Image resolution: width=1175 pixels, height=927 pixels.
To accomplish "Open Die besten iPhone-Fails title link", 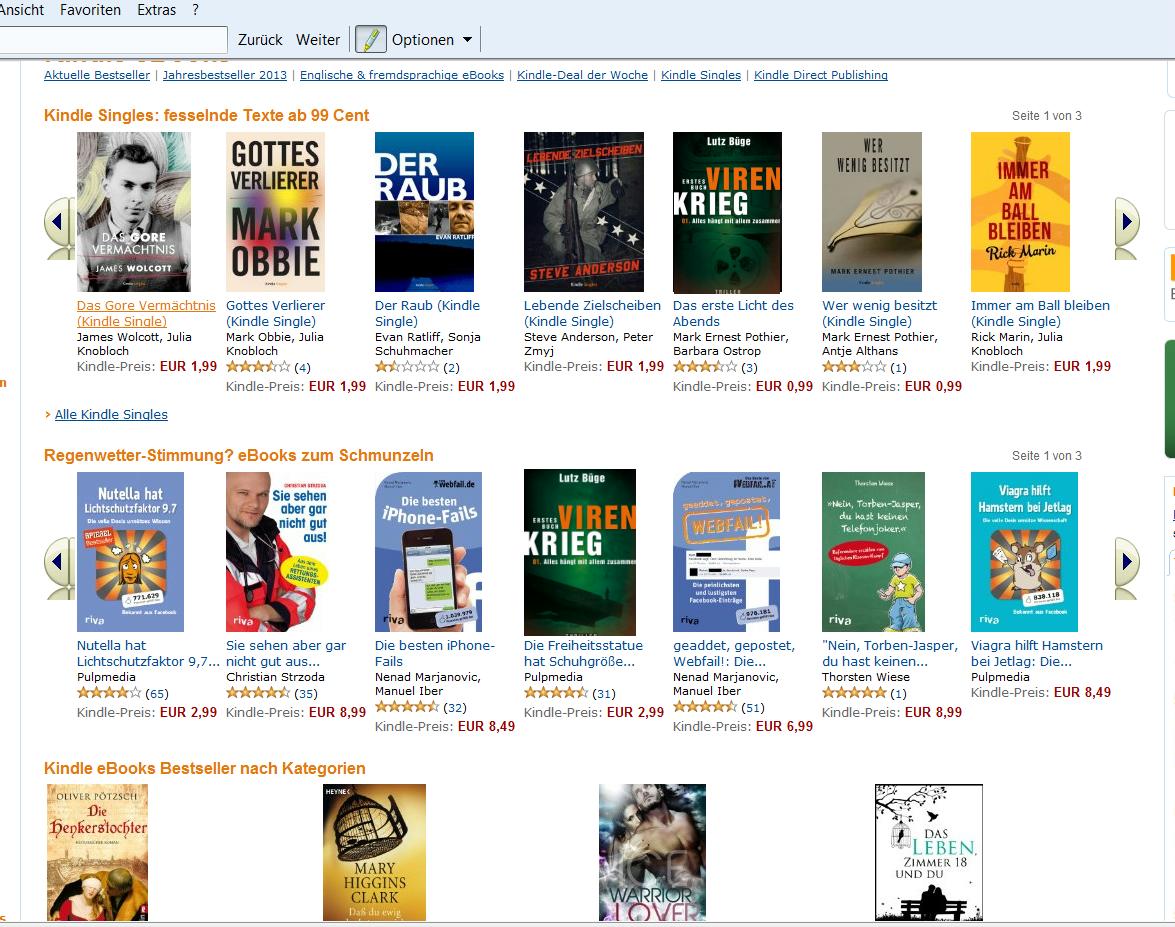I will [x=435, y=653].
